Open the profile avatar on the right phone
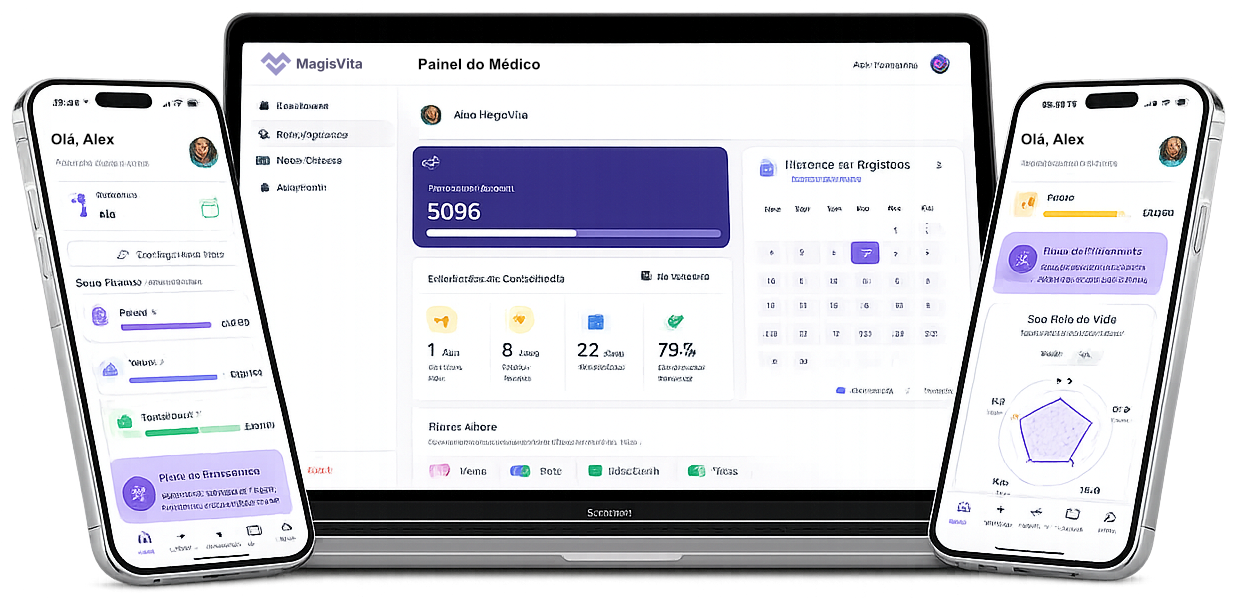1252x598 pixels. click(x=1173, y=152)
